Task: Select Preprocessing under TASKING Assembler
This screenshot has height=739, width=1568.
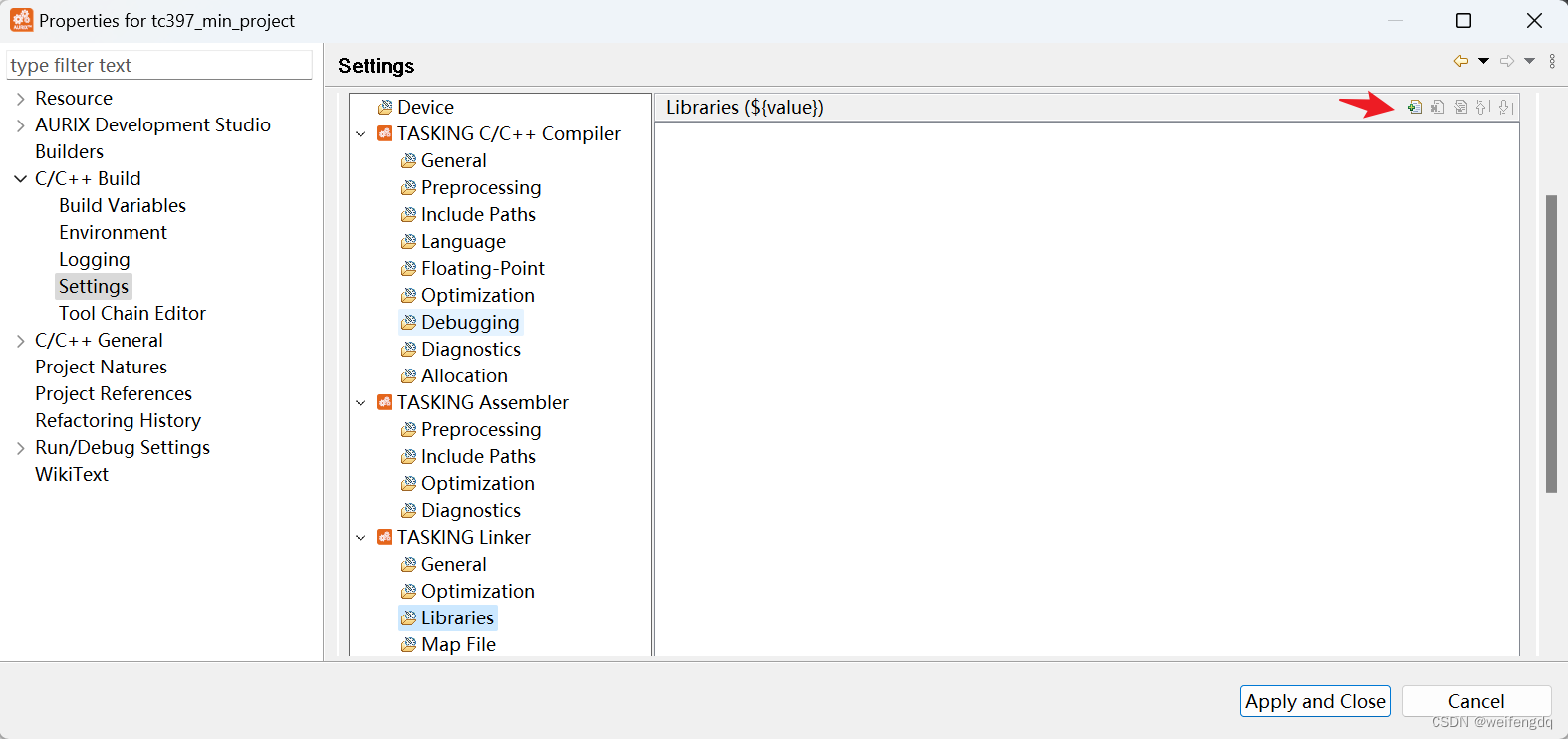Action: pyautogui.click(x=481, y=429)
